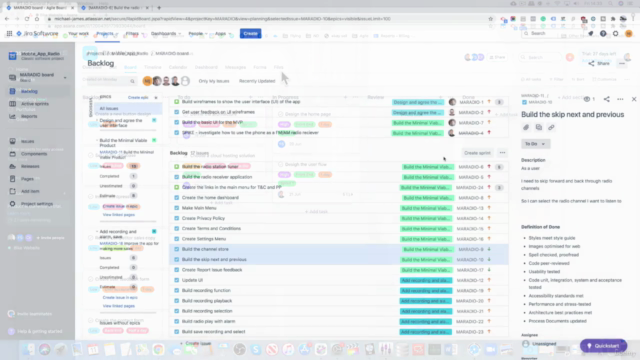This screenshot has width=640, height=360.
Task: Open Project settings in the sidebar
Action: [36, 204]
